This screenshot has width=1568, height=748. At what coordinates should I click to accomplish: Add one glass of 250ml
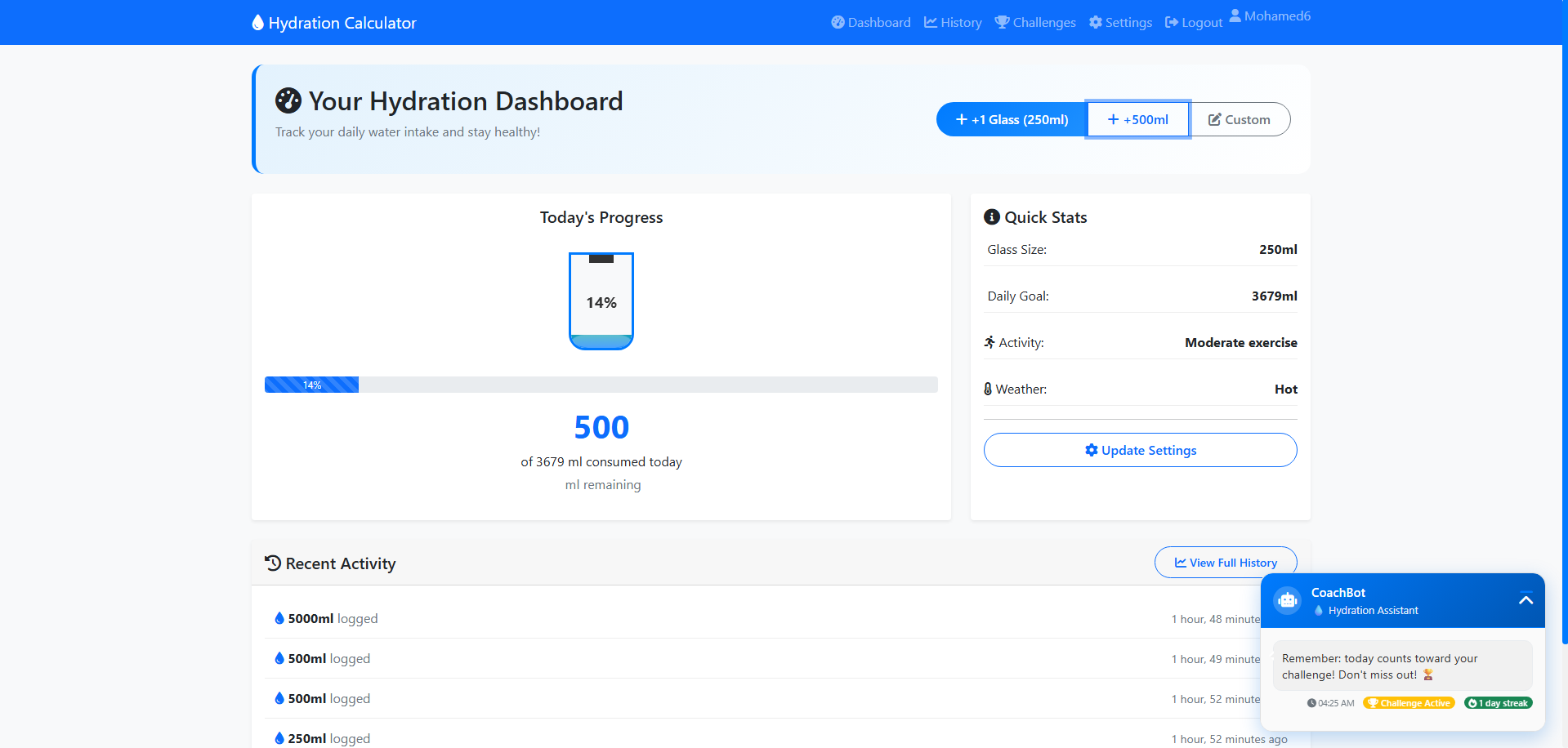pos(1012,119)
